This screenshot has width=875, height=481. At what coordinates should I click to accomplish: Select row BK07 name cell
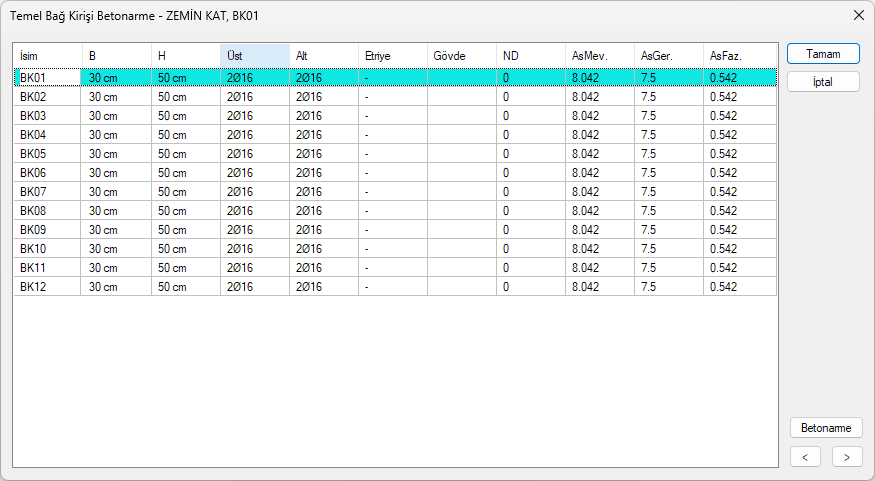tap(47, 191)
